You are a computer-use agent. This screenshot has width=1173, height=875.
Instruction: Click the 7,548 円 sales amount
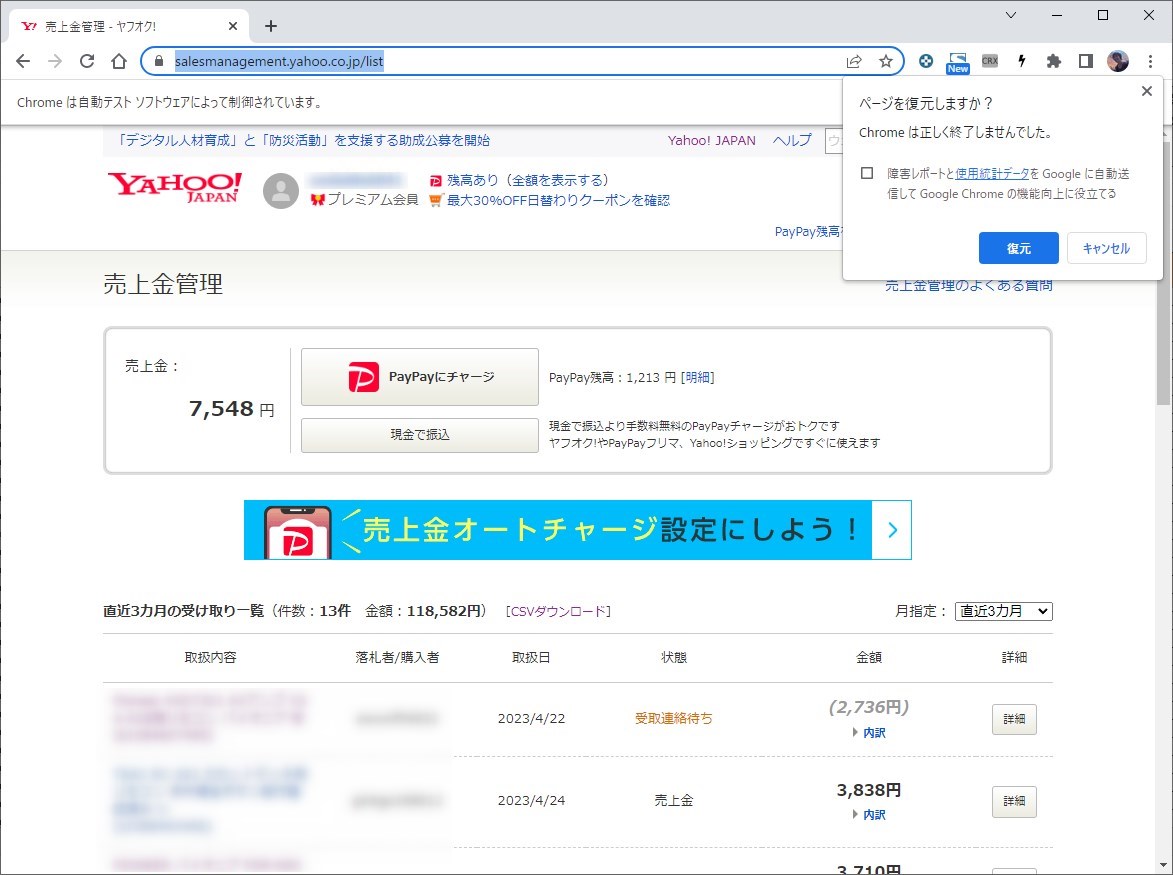point(231,409)
